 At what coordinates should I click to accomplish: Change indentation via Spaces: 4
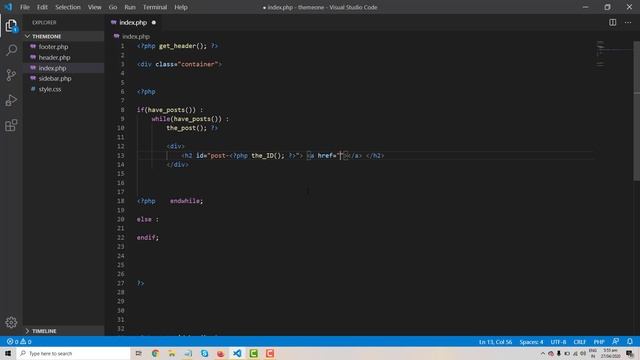click(x=531, y=342)
